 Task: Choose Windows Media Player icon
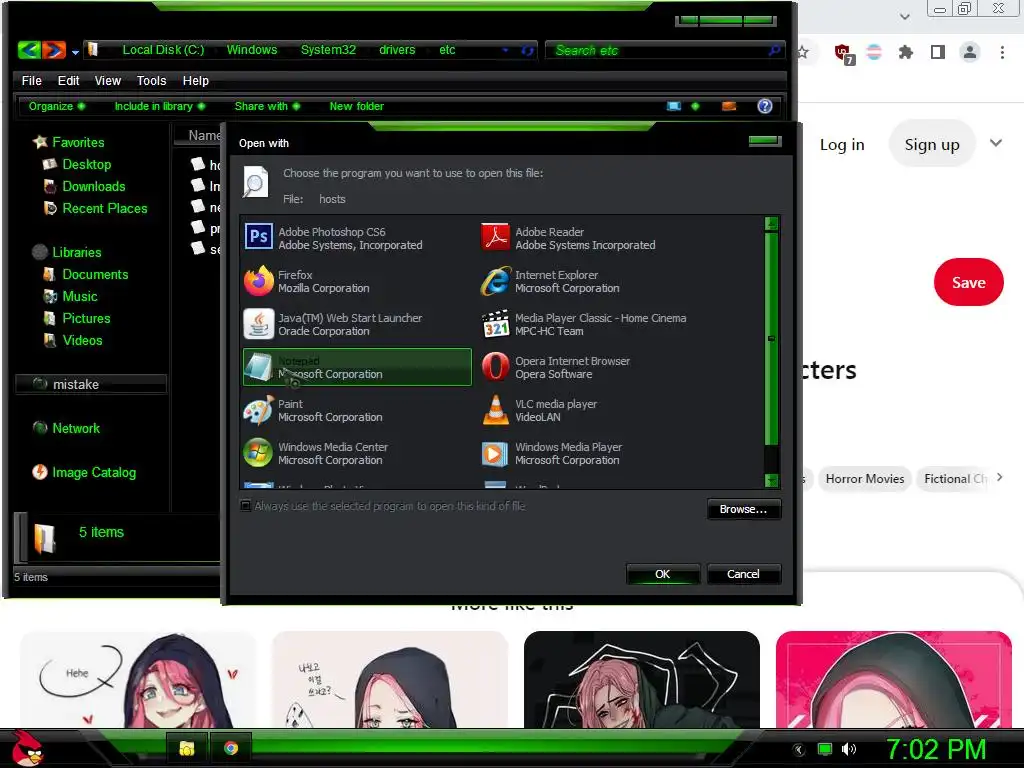[495, 453]
